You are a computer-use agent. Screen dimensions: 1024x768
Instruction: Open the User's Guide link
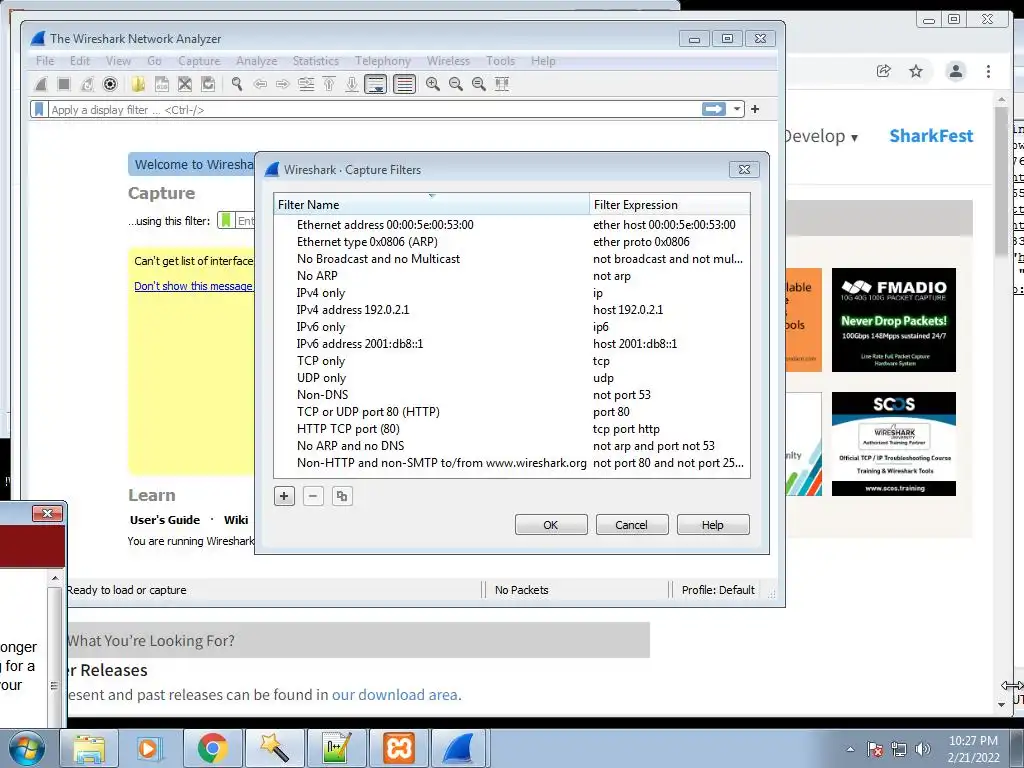coord(165,520)
